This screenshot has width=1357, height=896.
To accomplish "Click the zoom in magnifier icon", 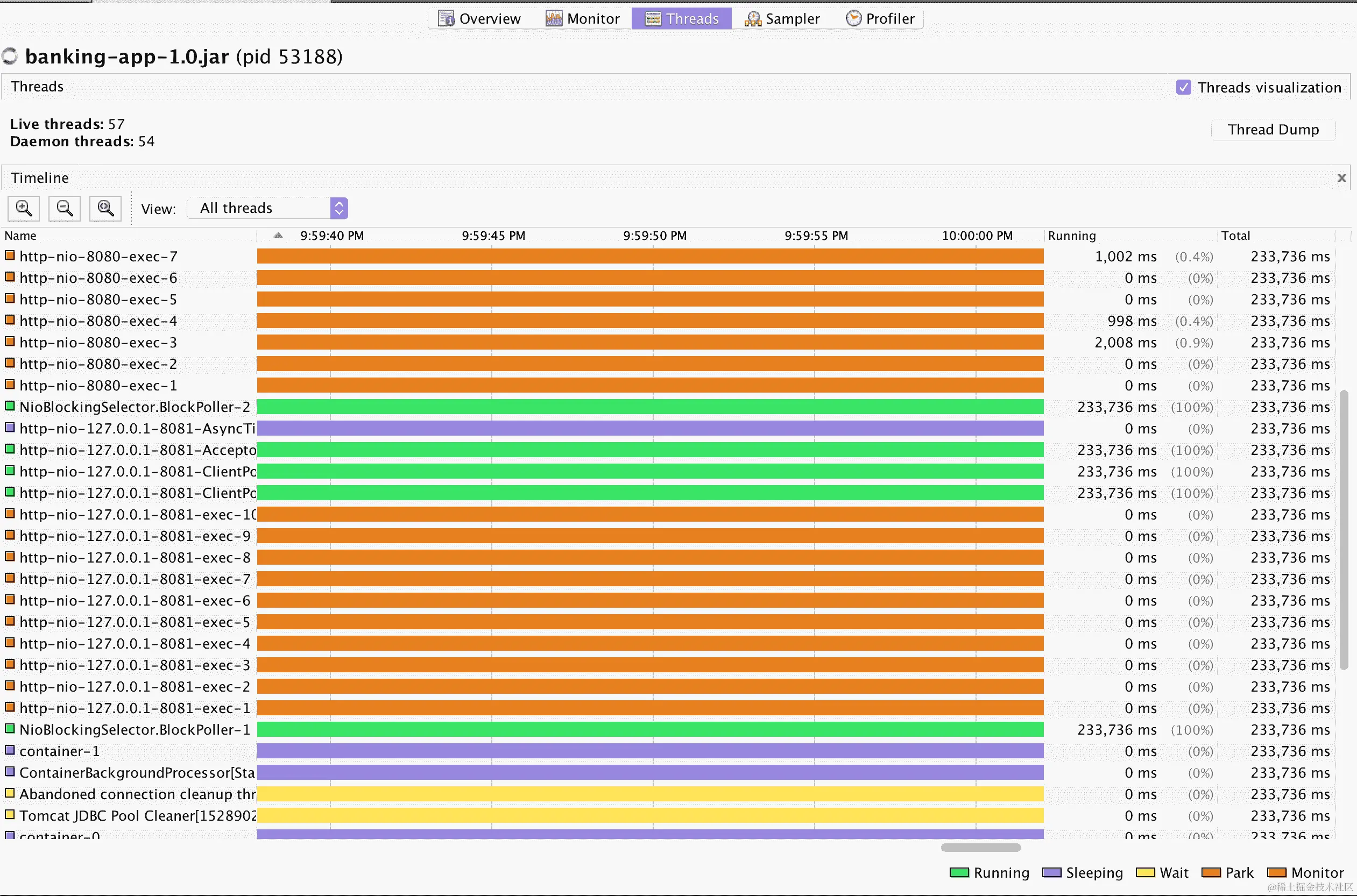I will tap(24, 208).
